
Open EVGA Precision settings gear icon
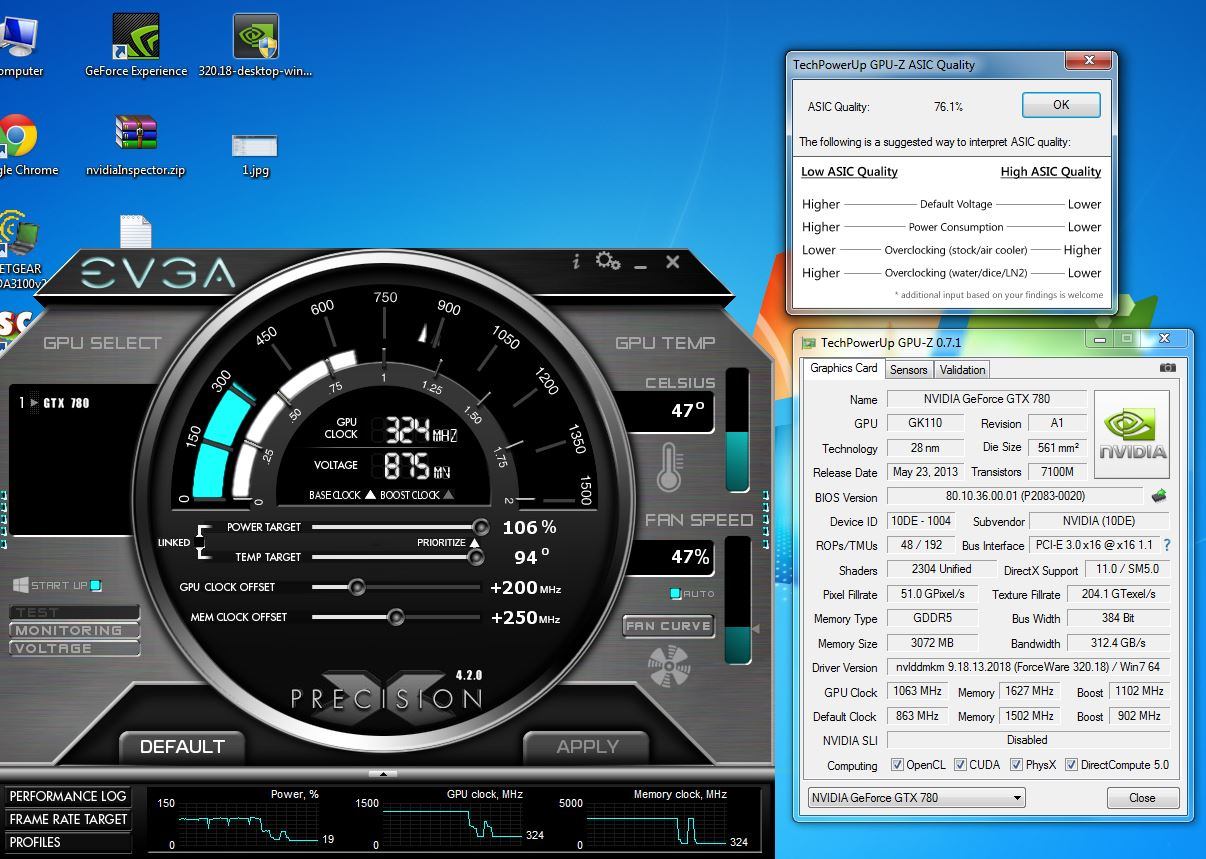click(607, 261)
